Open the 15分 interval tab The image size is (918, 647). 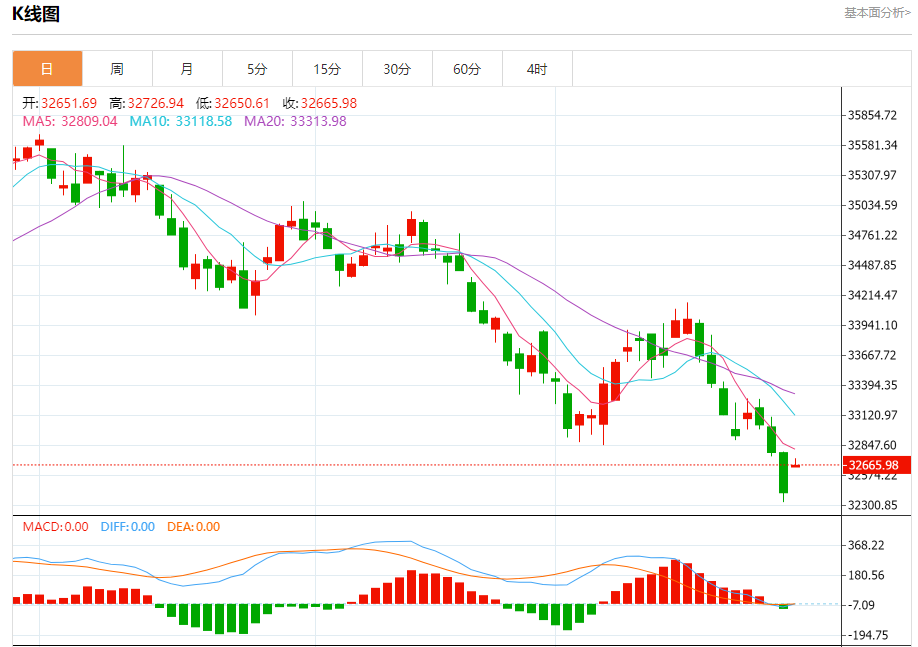[x=327, y=69]
